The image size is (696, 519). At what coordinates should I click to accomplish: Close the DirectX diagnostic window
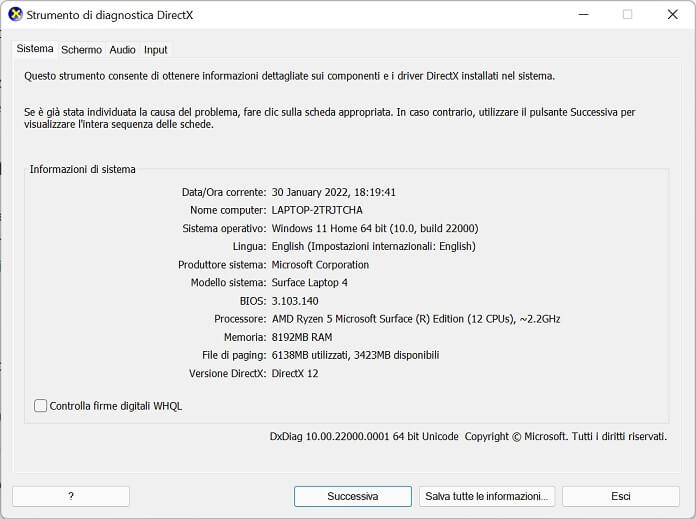point(672,15)
